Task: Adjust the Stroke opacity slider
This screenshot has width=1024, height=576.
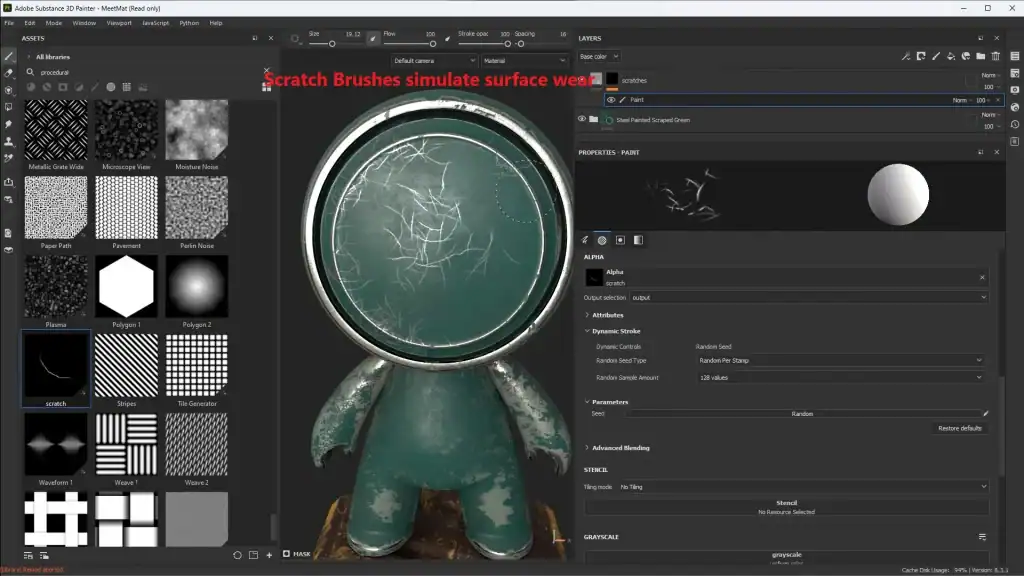Action: pos(484,44)
